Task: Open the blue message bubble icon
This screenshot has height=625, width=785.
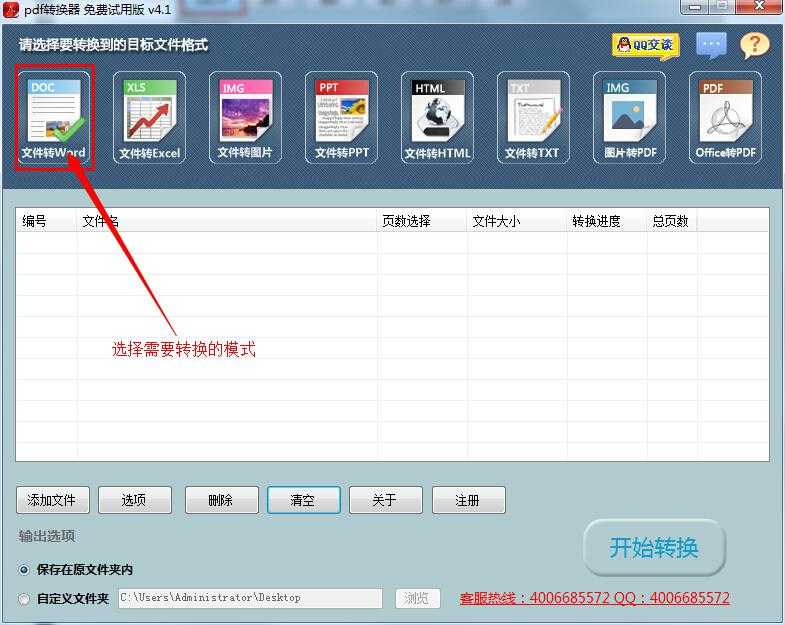Action: click(x=711, y=45)
